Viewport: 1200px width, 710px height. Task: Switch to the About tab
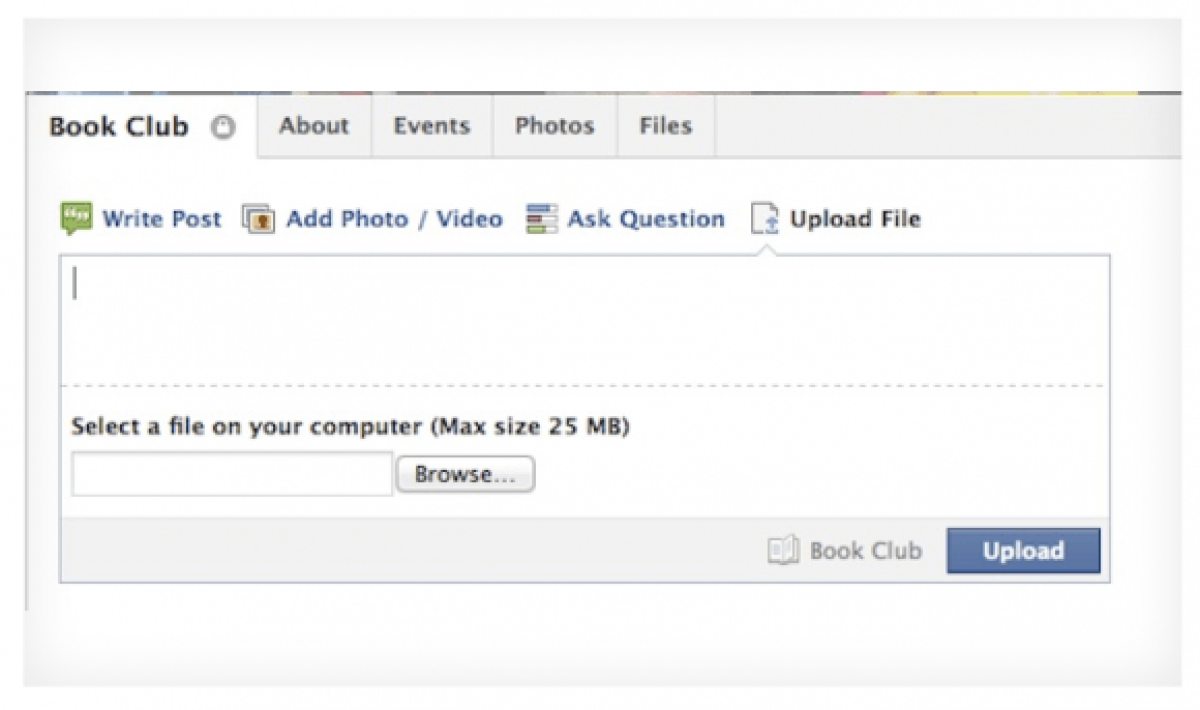314,126
